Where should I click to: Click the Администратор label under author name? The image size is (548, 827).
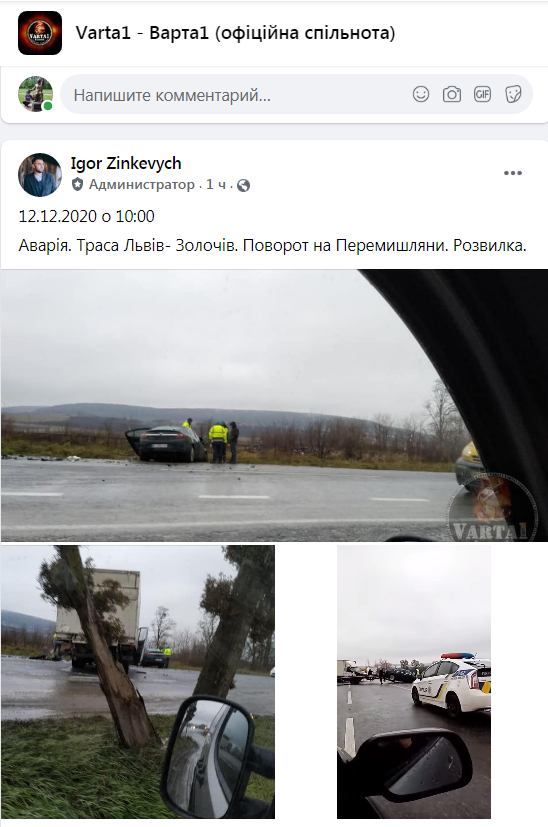141,185
